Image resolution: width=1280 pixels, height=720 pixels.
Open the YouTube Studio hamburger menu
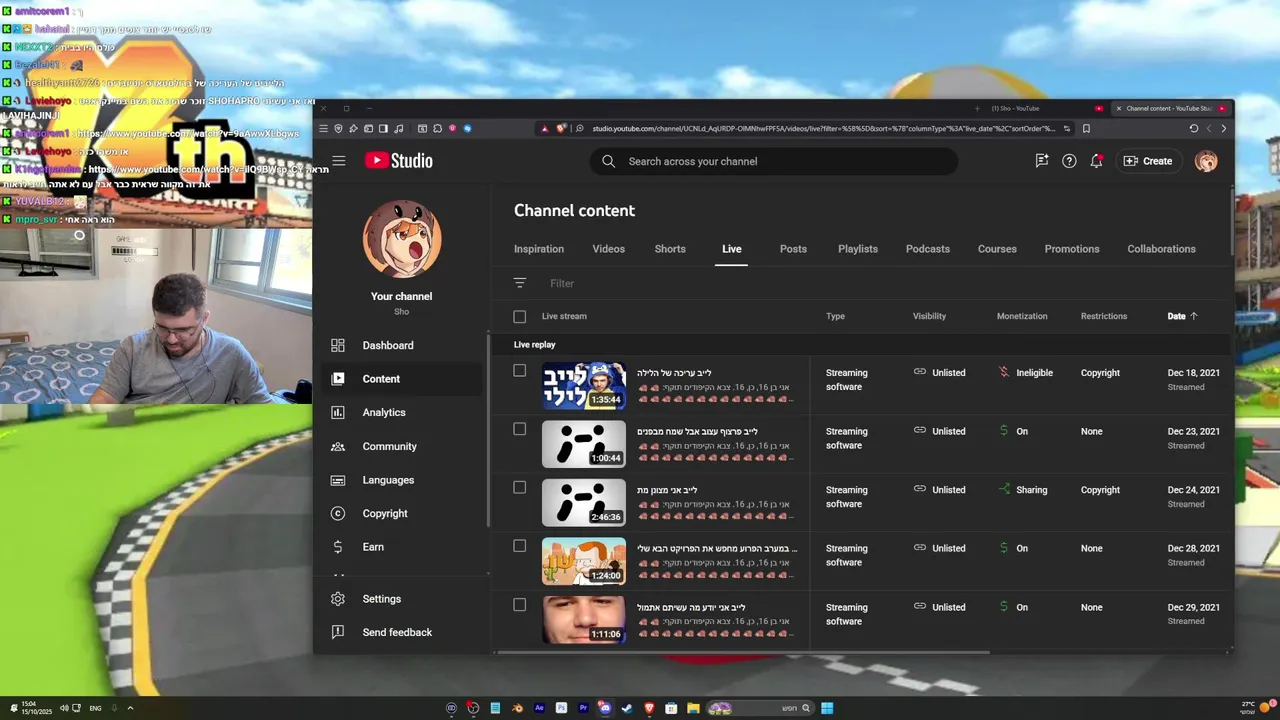point(339,161)
